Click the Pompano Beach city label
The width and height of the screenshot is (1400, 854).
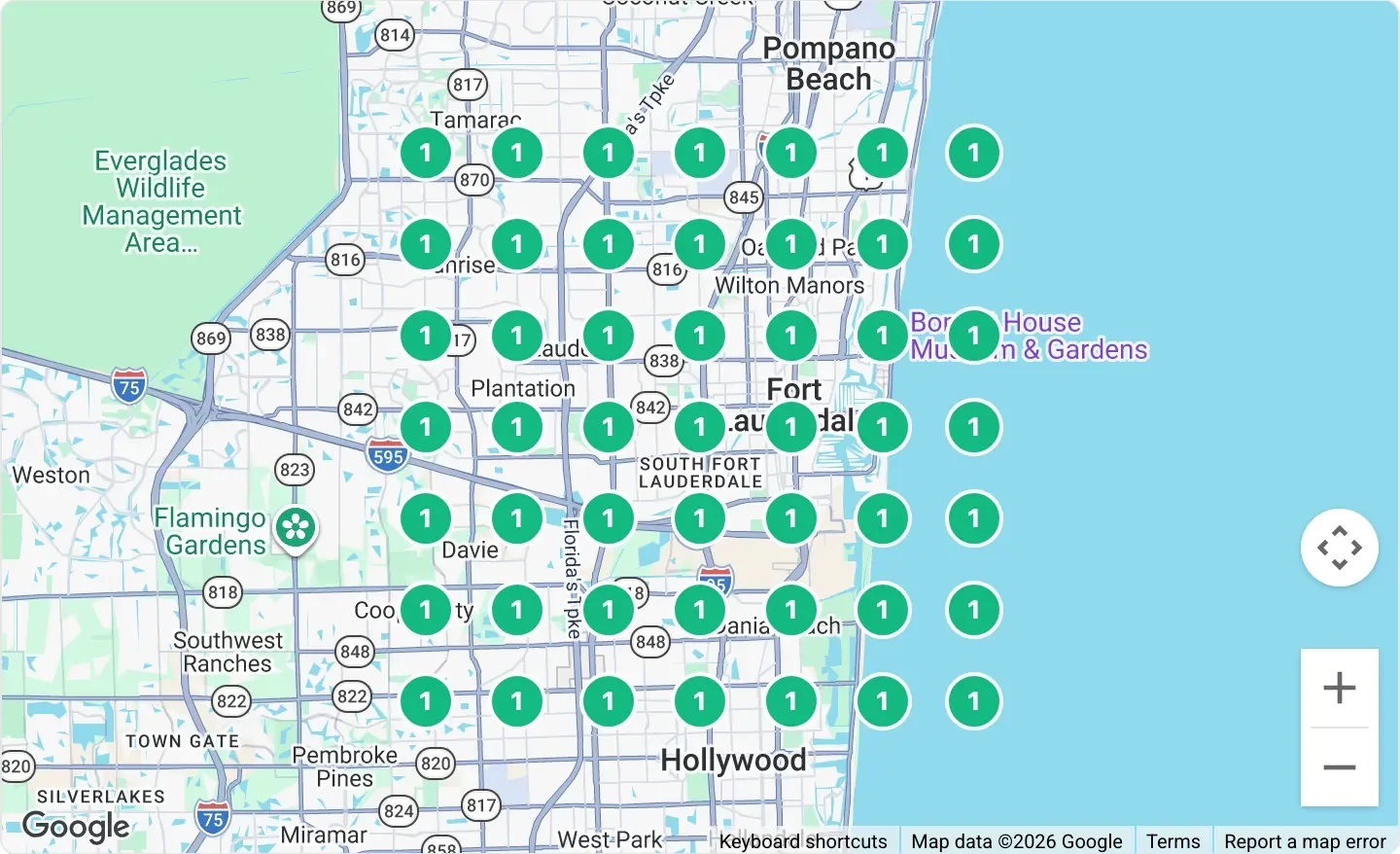pos(828,64)
